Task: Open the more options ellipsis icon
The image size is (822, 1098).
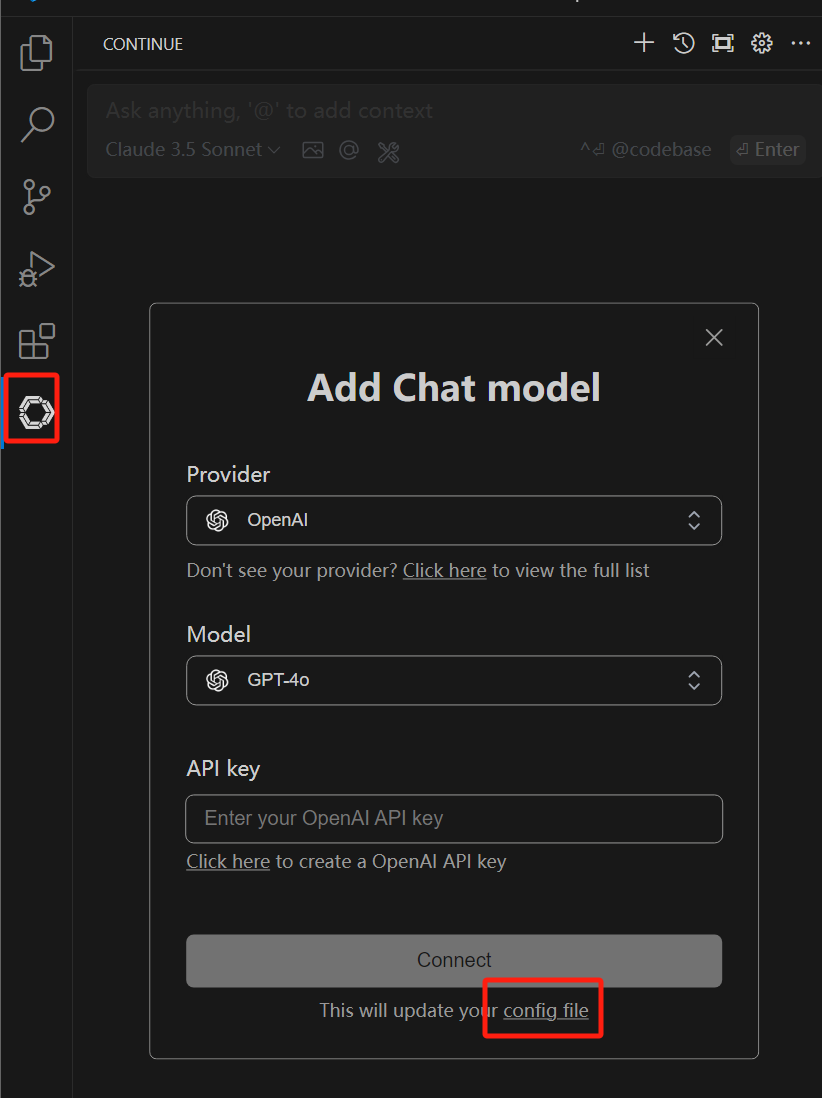Action: 800,43
